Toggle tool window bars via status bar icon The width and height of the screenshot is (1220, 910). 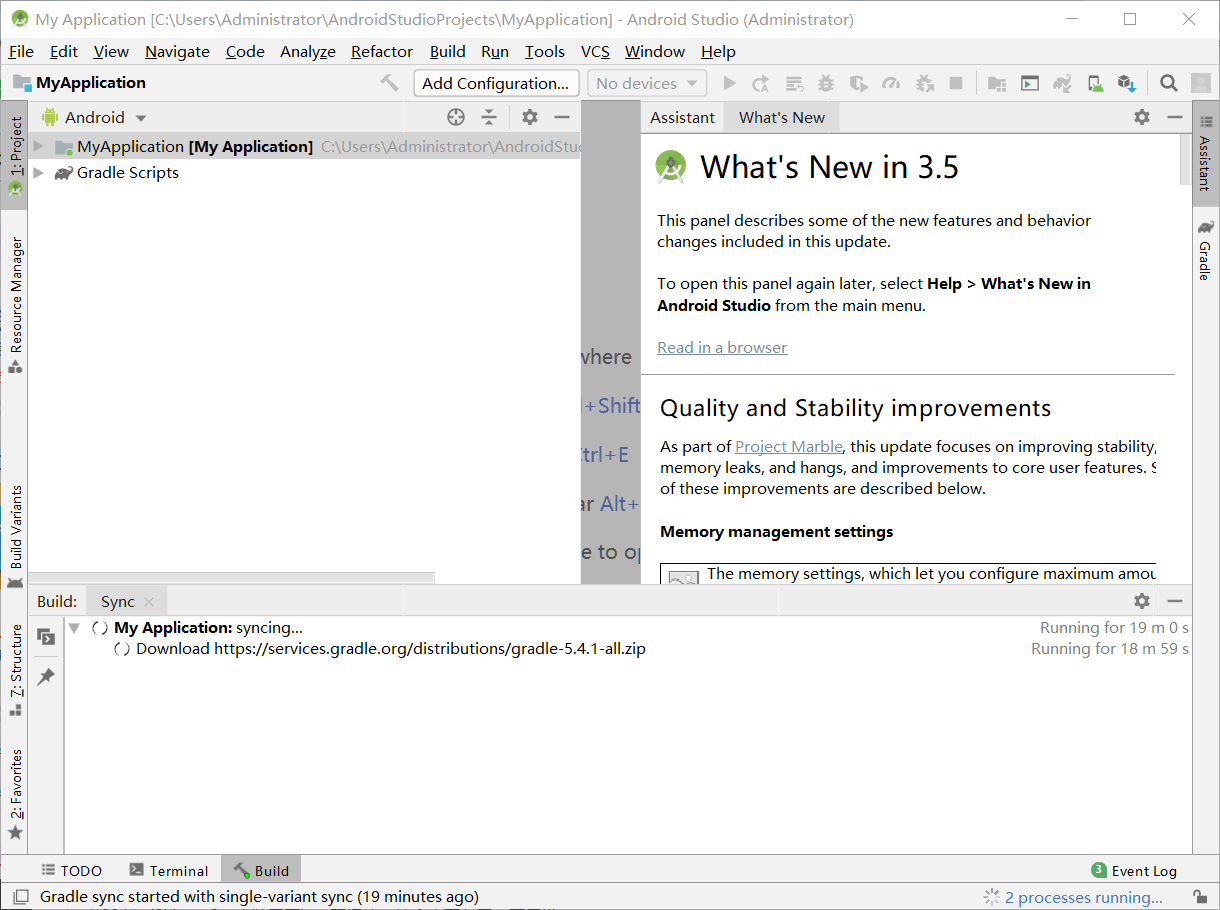20,897
